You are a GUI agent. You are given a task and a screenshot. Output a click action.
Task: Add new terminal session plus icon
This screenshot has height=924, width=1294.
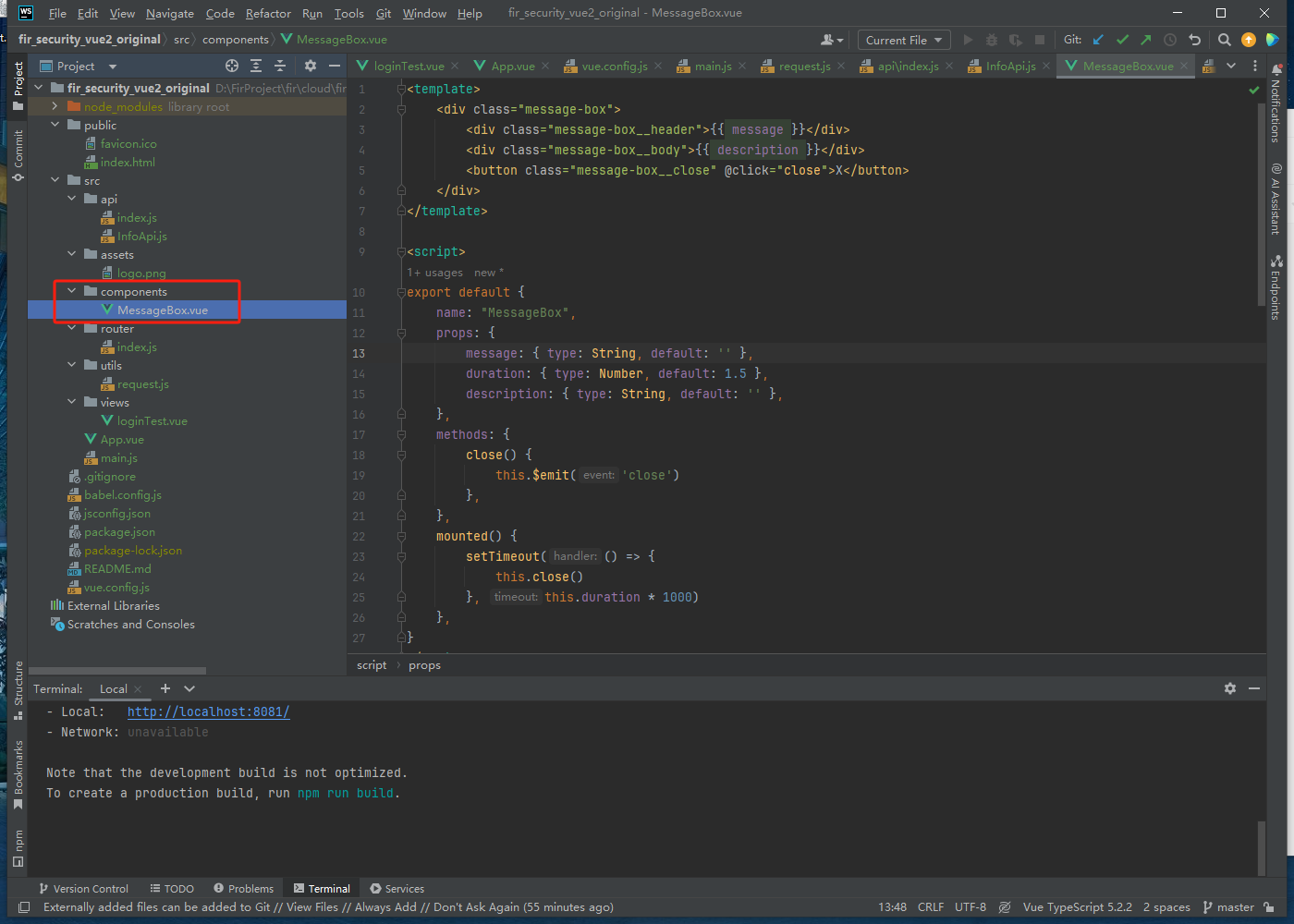tap(165, 688)
